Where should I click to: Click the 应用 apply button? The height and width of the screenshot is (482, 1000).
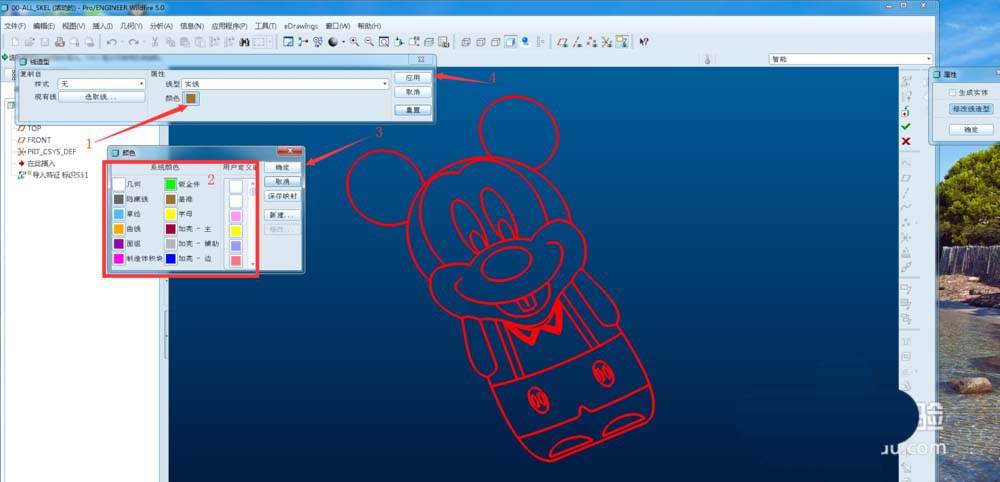tap(413, 78)
